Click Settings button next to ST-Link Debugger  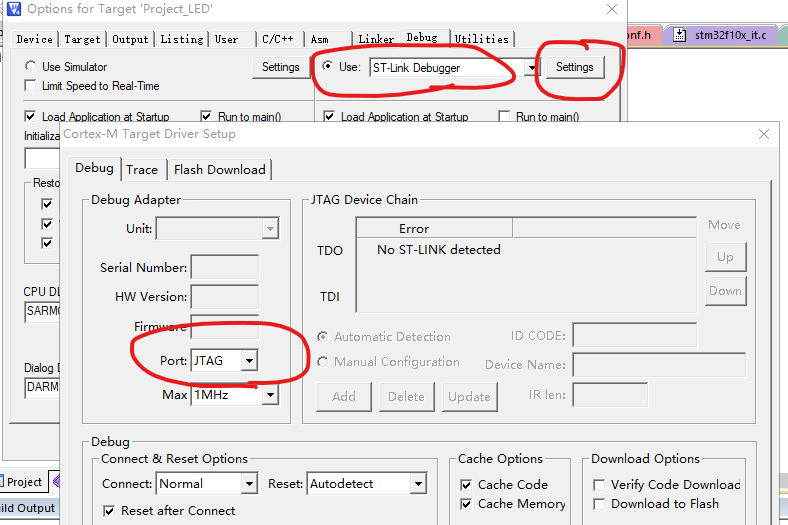(574, 67)
